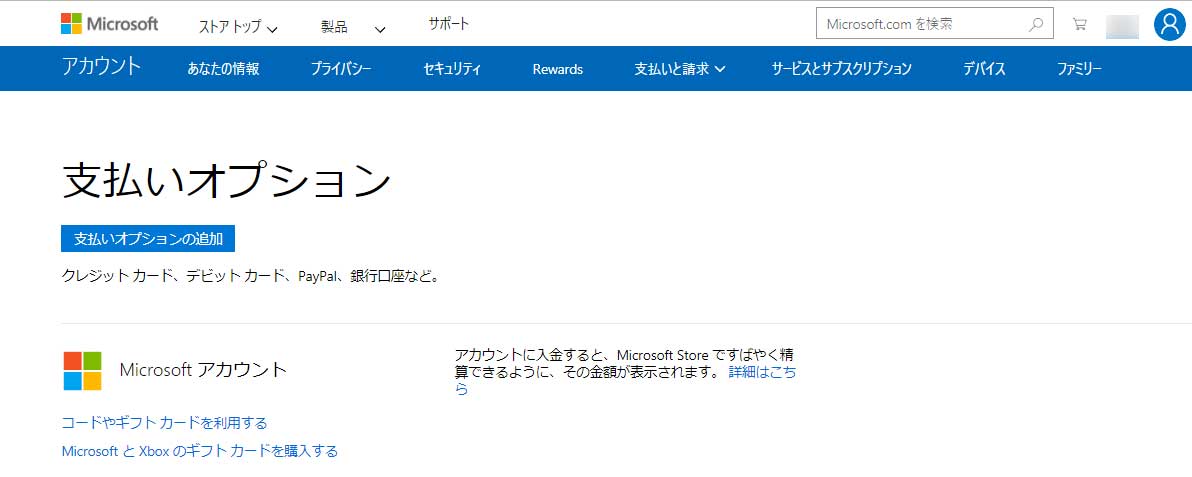Image resolution: width=1192 pixels, height=477 pixels.
Task: Open the サポート menu item
Action: 448,24
